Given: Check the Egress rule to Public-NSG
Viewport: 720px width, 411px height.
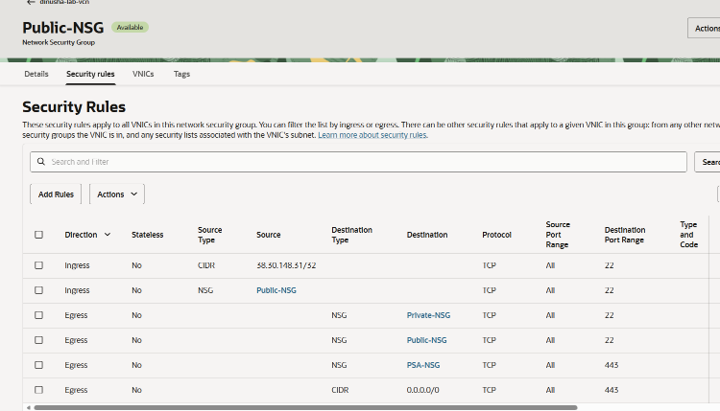Looking at the screenshot, I should tap(39, 340).
